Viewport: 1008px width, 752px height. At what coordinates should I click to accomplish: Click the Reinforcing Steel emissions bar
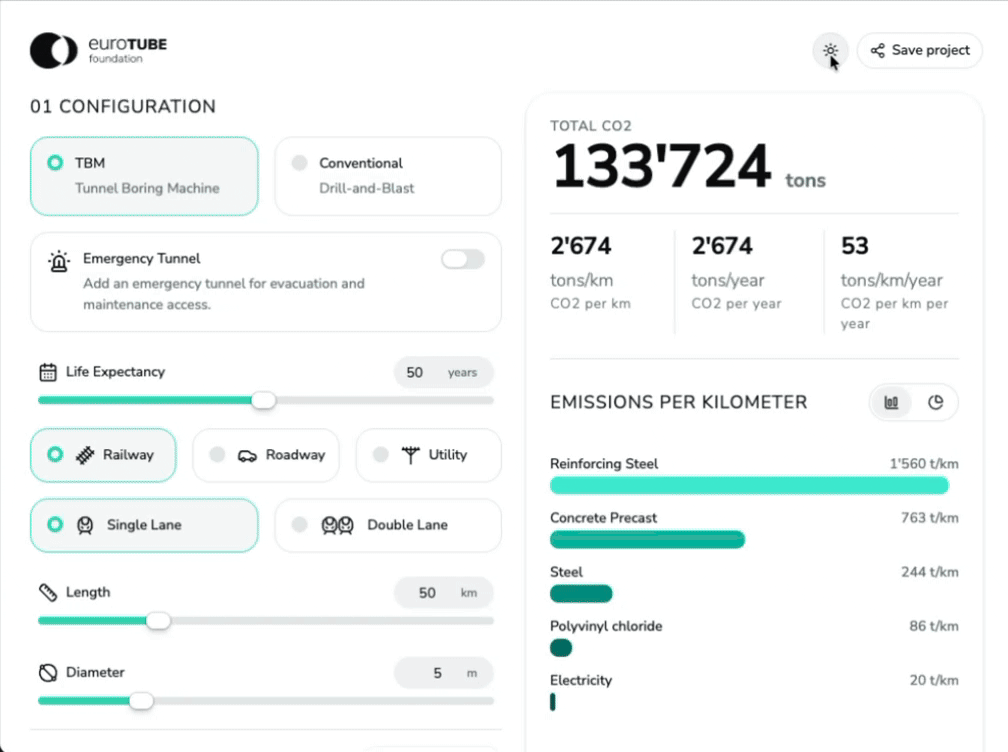coord(749,485)
